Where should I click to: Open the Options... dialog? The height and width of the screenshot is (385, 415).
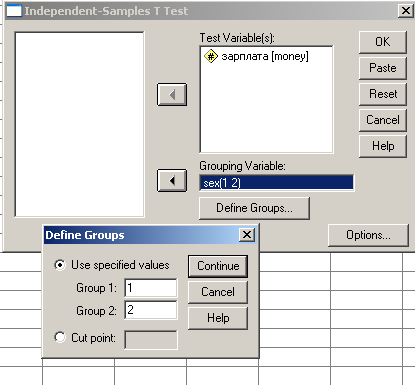368,235
